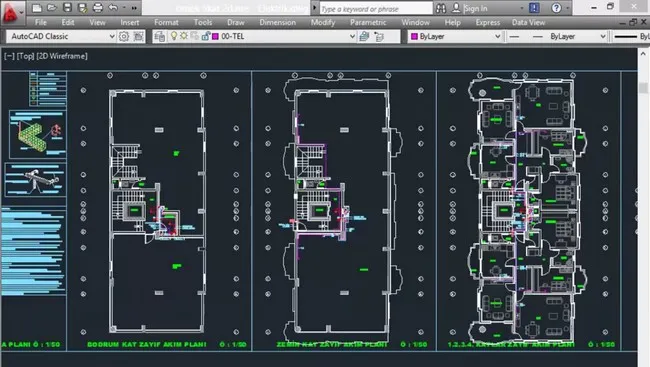Open the Format menu
The image size is (650, 367).
[x=166, y=22]
